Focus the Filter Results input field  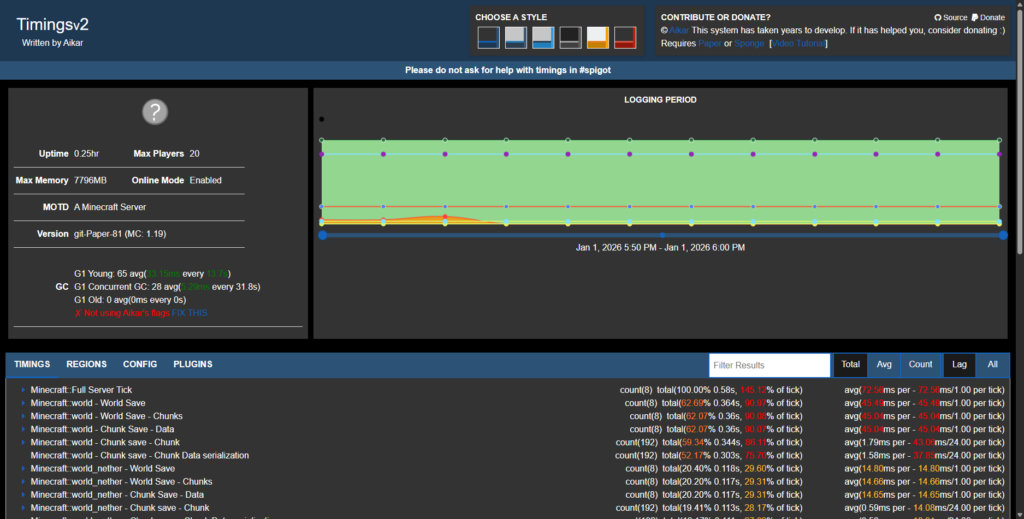(x=769, y=366)
